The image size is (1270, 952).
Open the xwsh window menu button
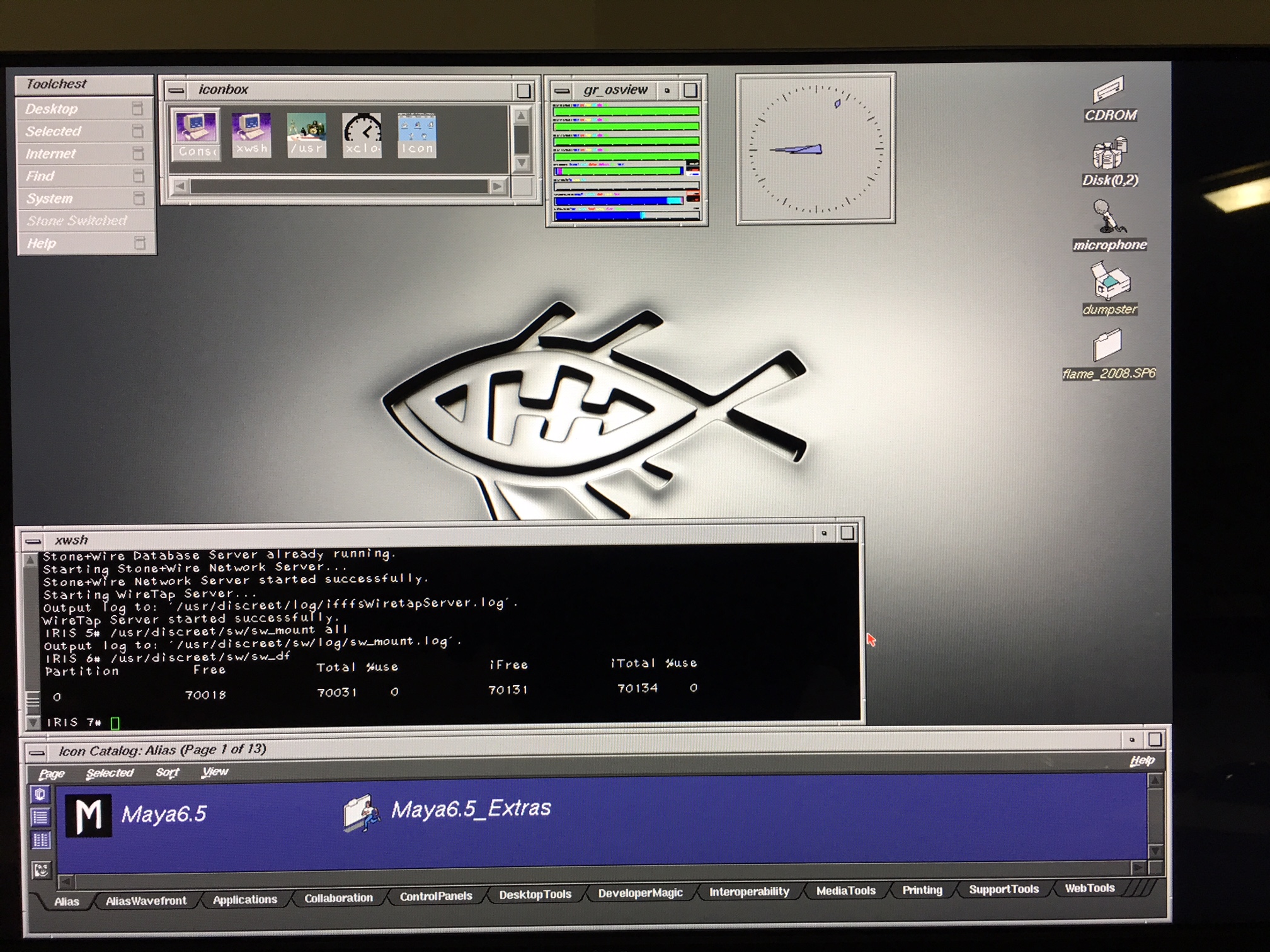click(x=33, y=541)
